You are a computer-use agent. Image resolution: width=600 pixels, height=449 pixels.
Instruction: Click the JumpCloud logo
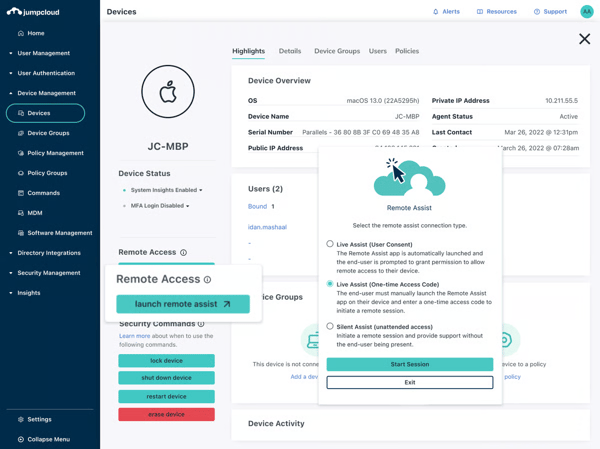coord(33,12)
